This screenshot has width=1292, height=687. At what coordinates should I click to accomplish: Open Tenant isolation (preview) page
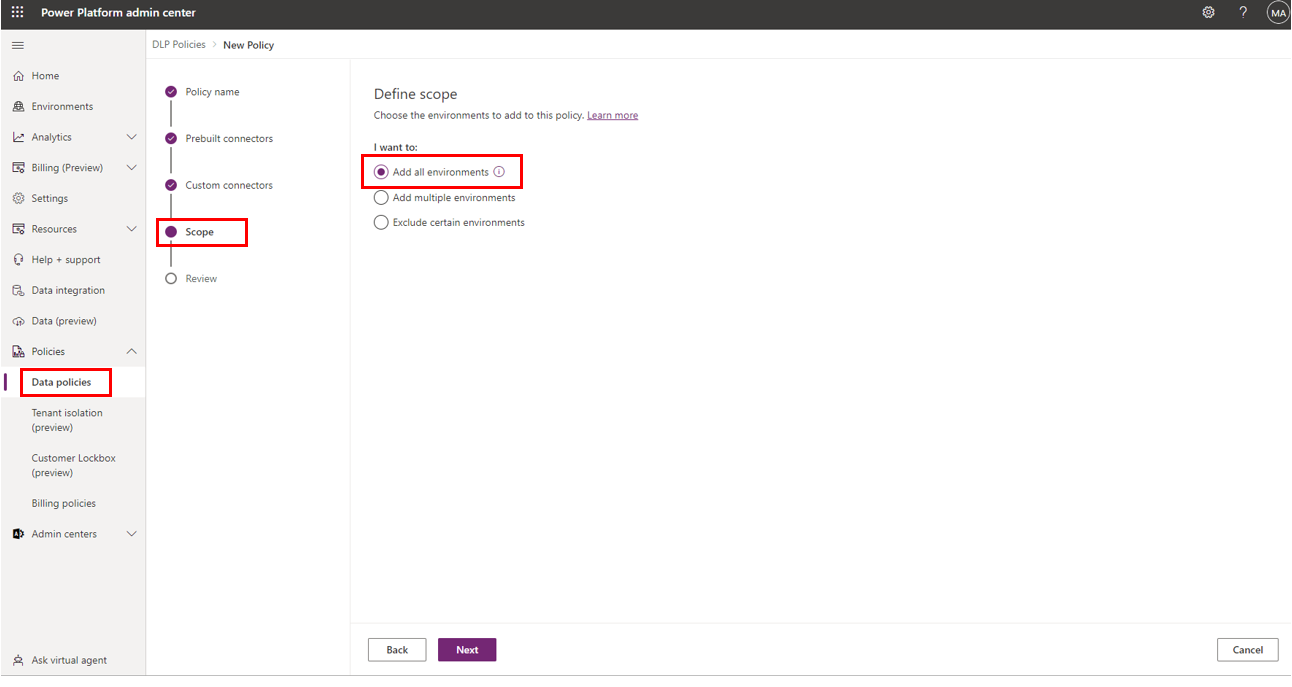(67, 420)
